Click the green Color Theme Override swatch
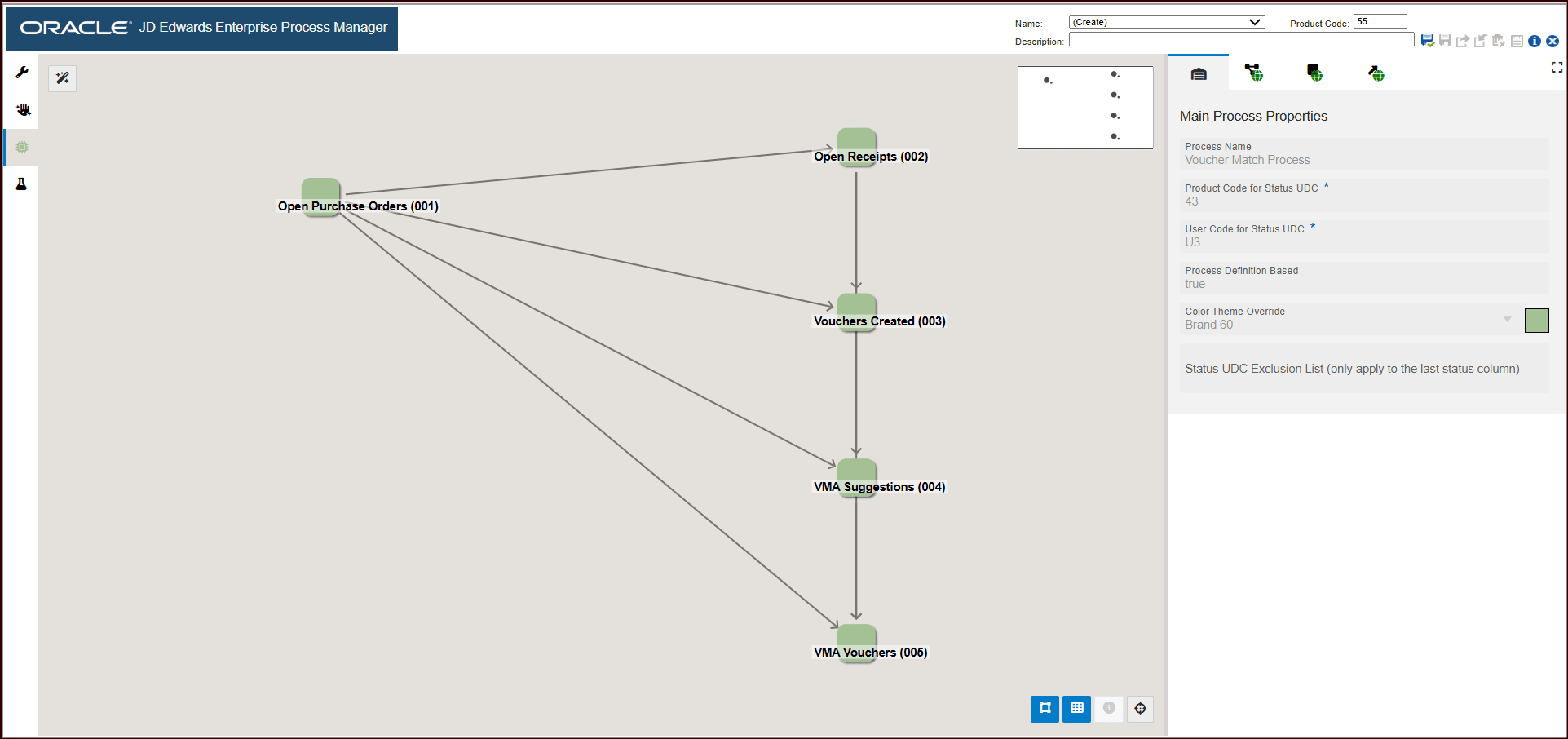Viewport: 1568px width, 739px height. point(1537,321)
